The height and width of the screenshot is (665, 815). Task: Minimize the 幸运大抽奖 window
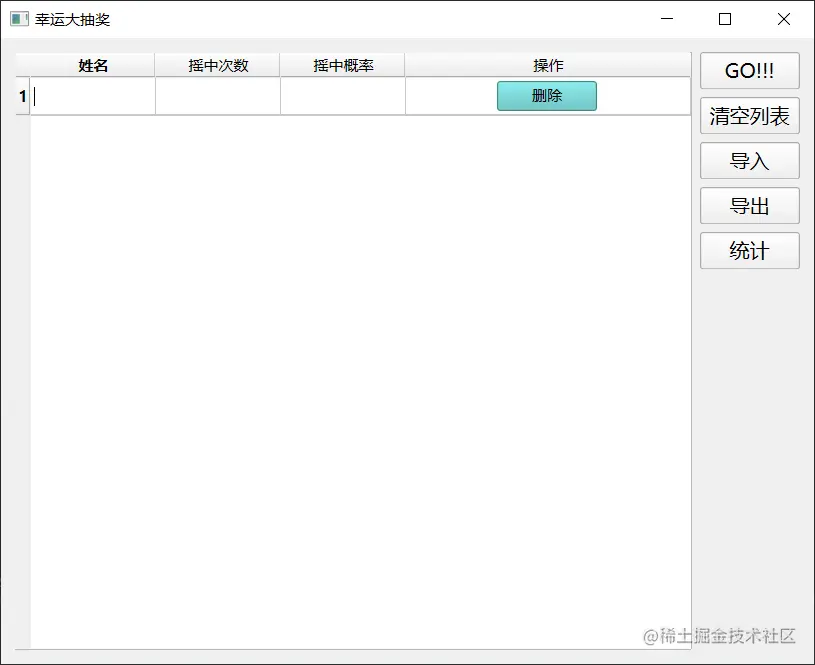point(666,19)
